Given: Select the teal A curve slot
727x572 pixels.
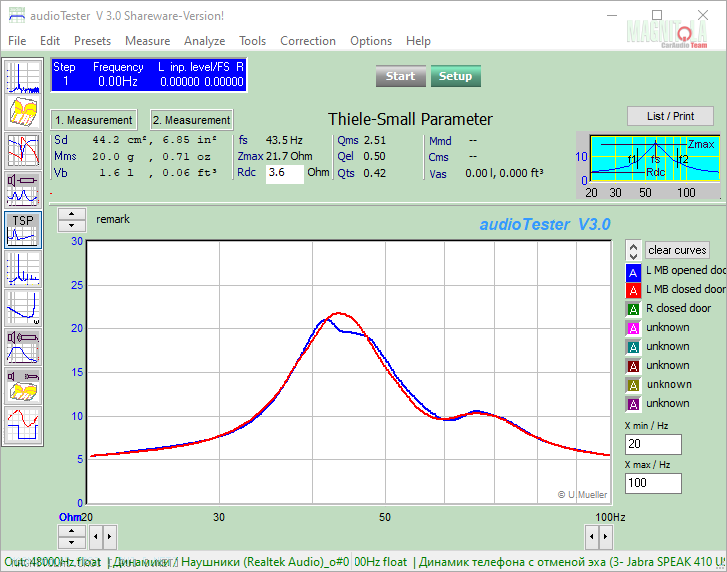Looking at the screenshot, I should point(633,347).
